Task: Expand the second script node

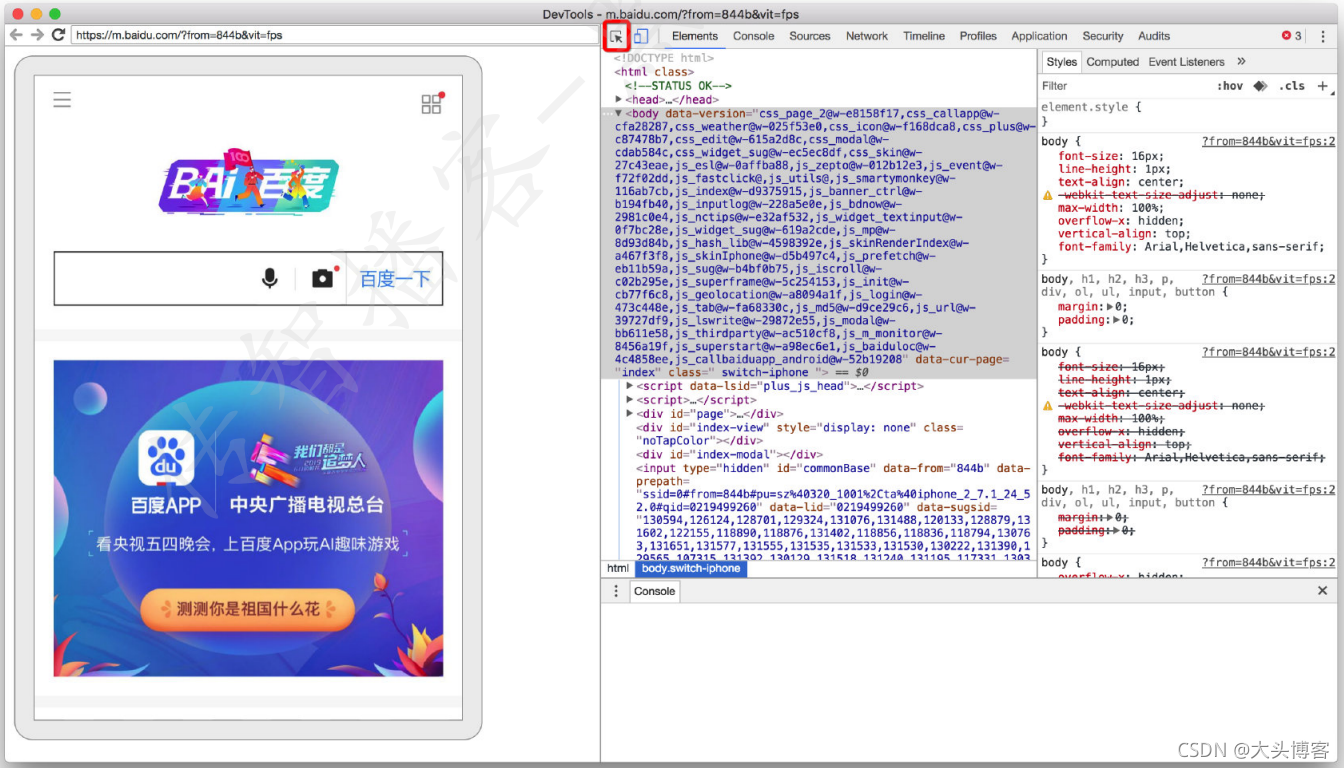Action: click(630, 400)
